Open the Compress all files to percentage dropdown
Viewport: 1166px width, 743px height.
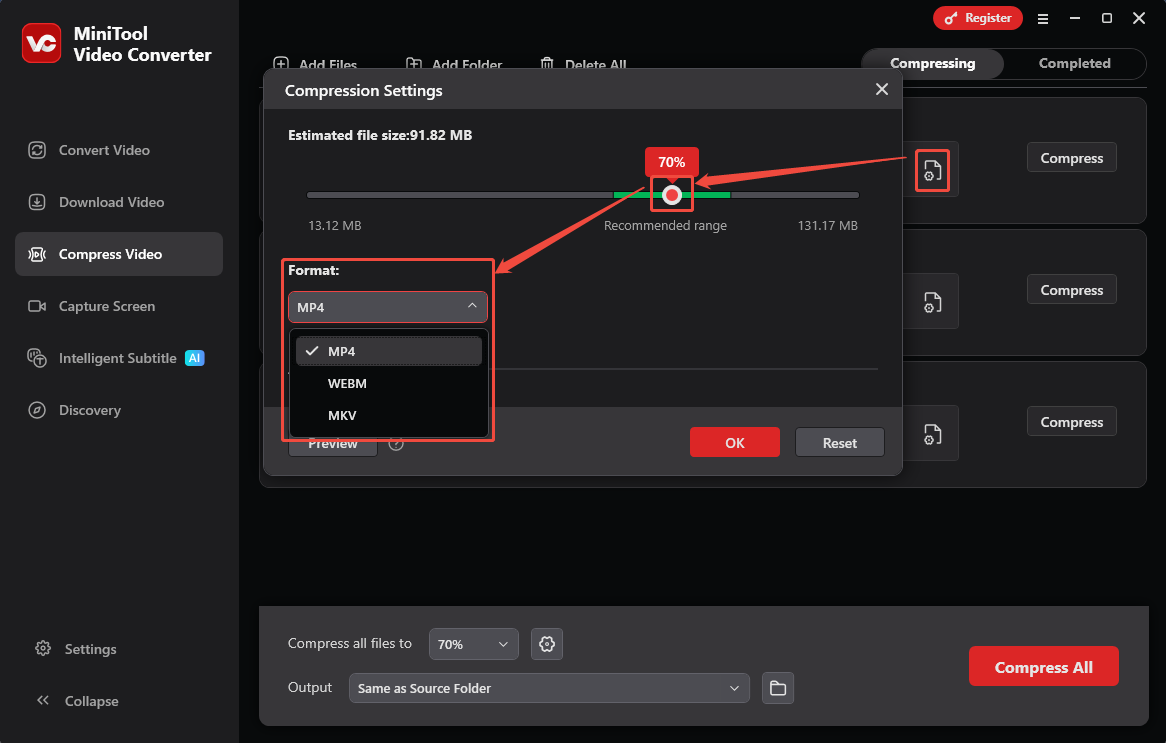point(473,644)
